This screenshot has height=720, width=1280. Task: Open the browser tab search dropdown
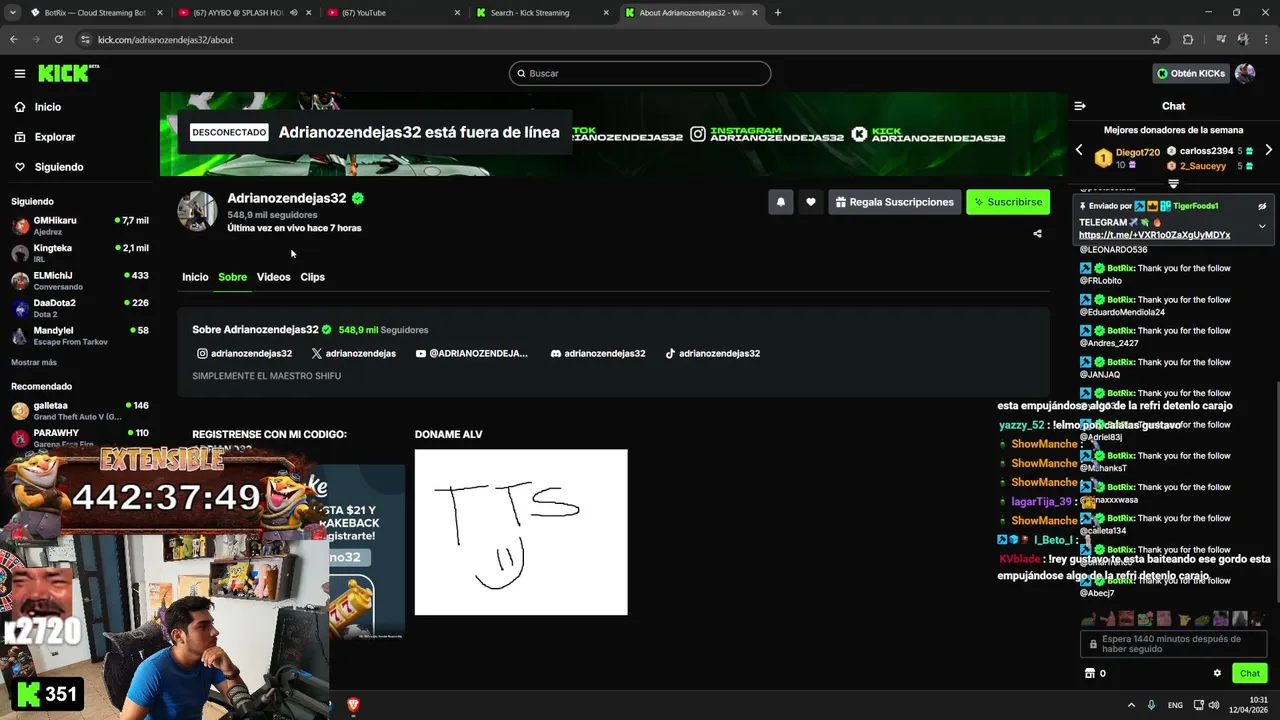click(x=13, y=13)
